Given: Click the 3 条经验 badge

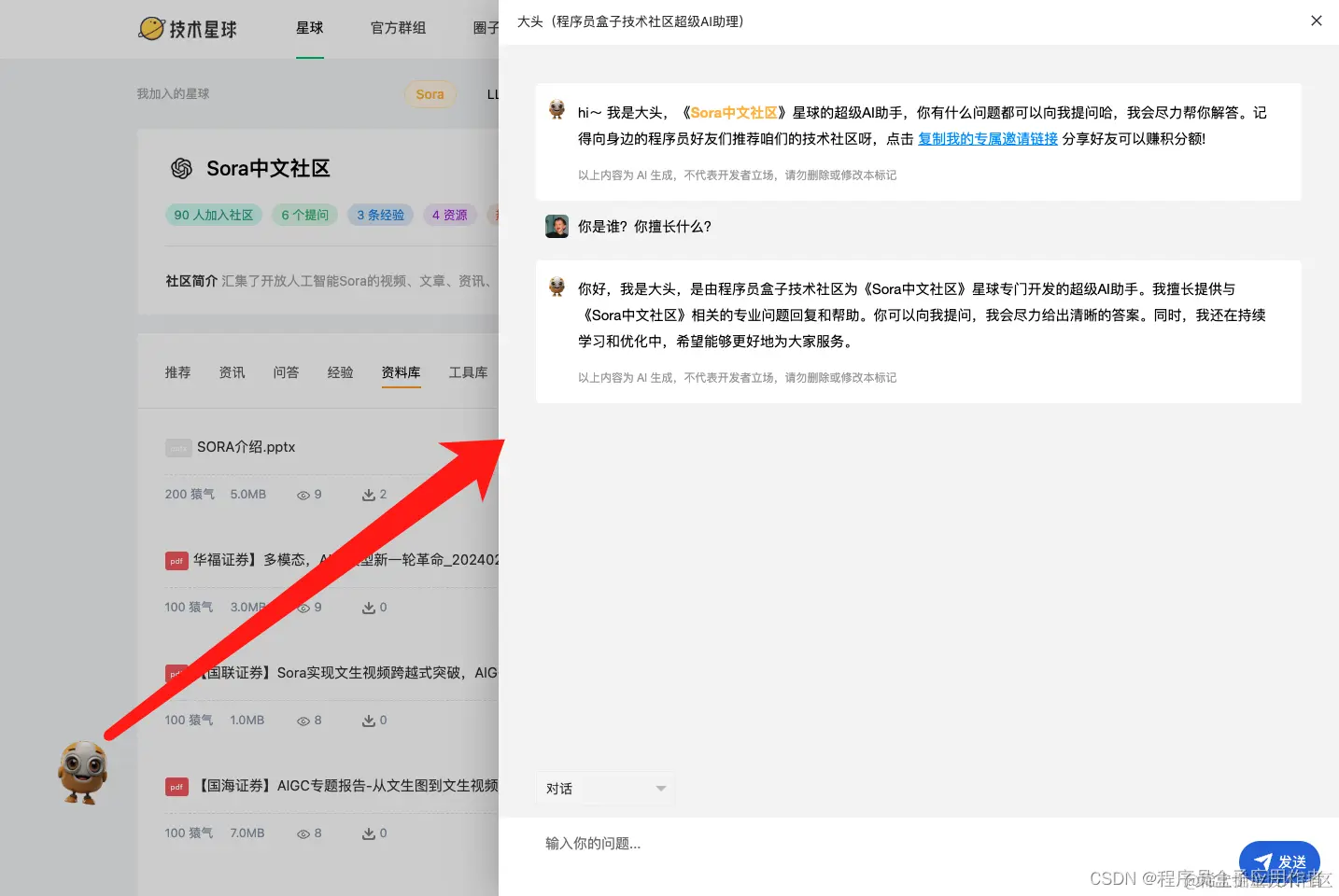Looking at the screenshot, I should [x=381, y=215].
